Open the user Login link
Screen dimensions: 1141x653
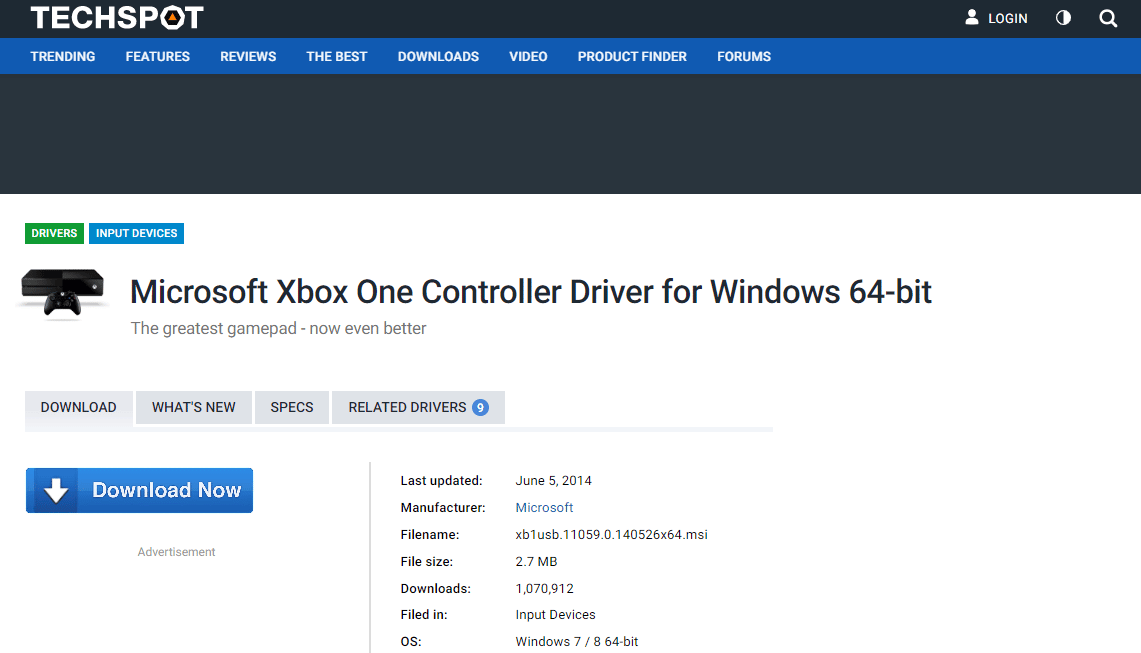point(995,18)
